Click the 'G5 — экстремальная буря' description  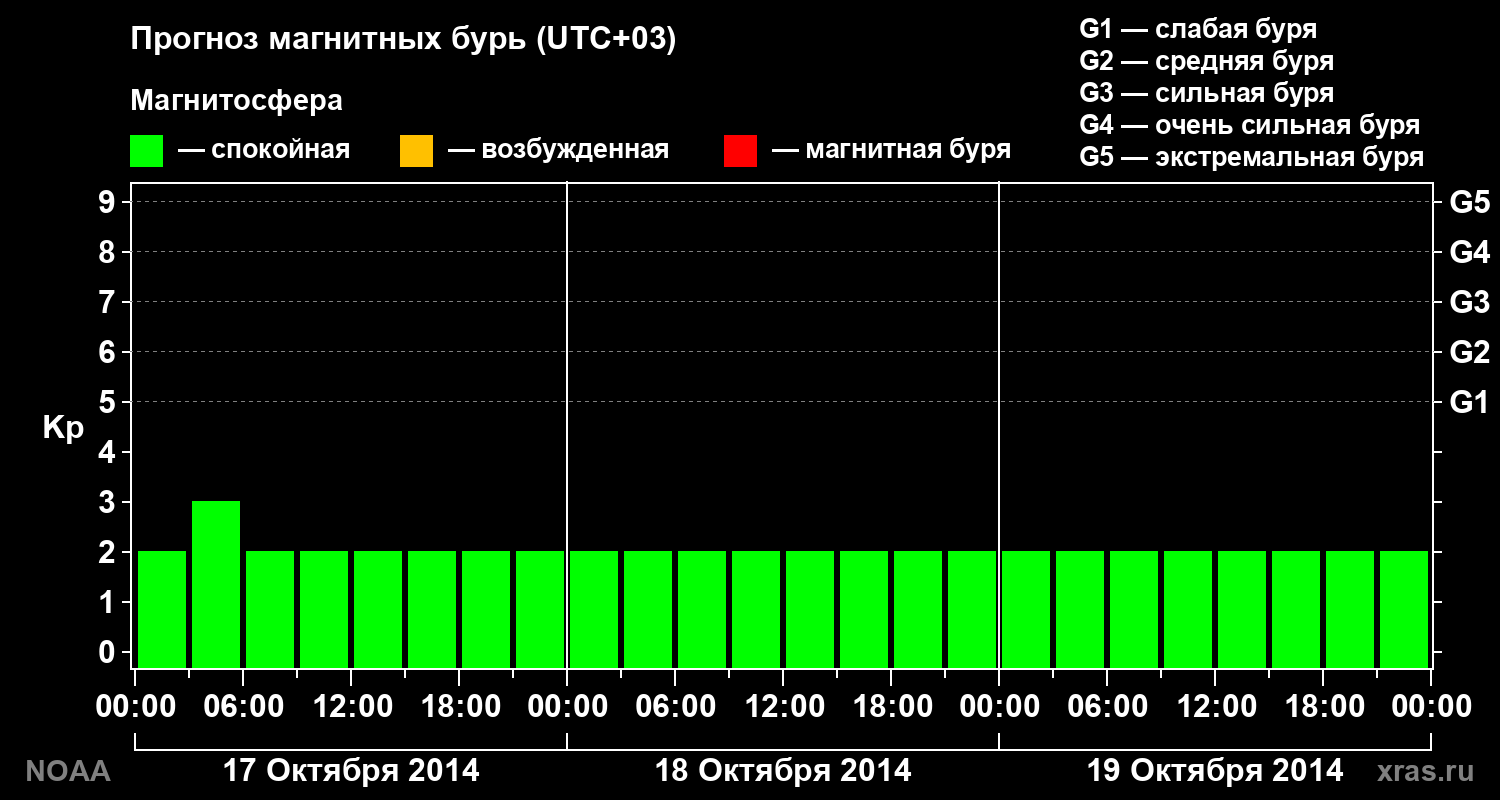pyautogui.click(x=1252, y=157)
